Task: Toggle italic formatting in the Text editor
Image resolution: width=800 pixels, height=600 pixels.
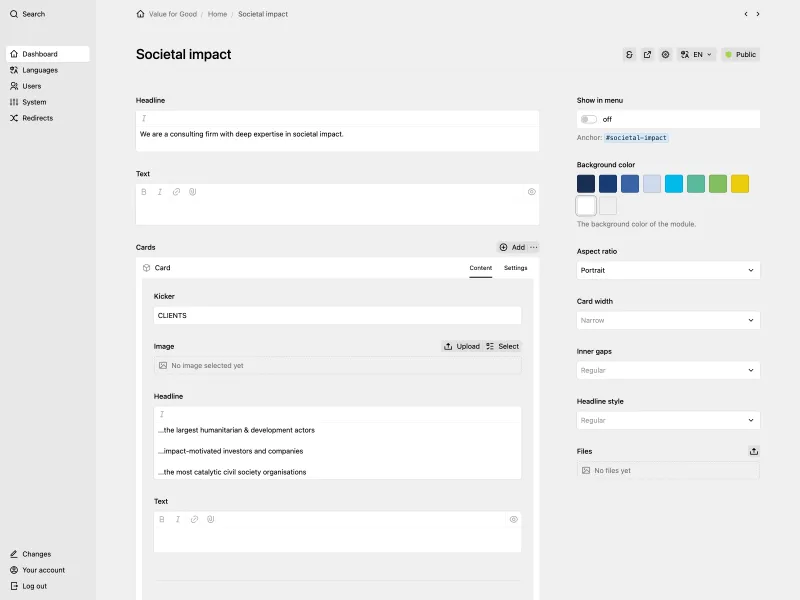Action: 161,191
